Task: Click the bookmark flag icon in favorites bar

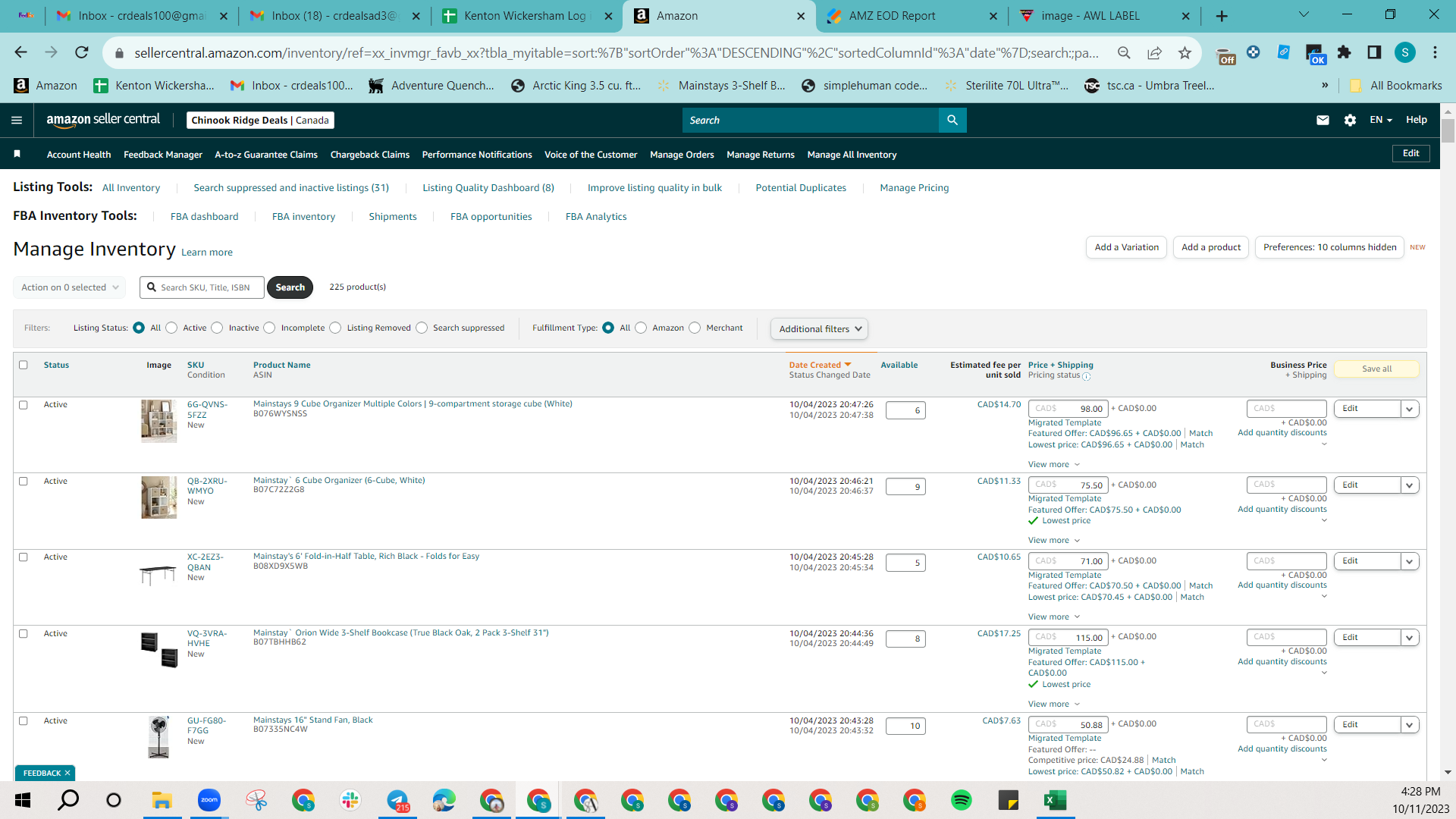Action: point(17,154)
